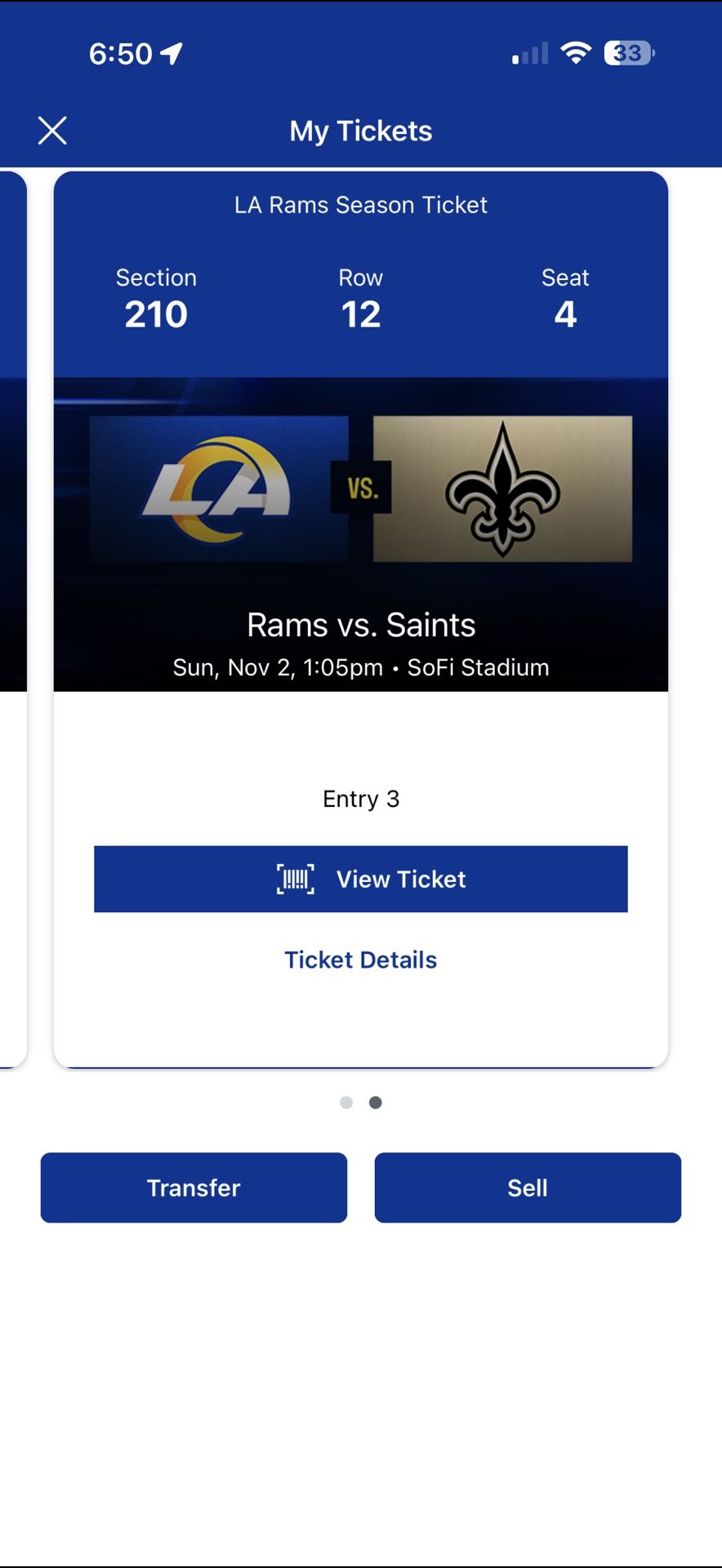Select the second page indicator dot
The image size is (722, 1568).
(x=376, y=1102)
